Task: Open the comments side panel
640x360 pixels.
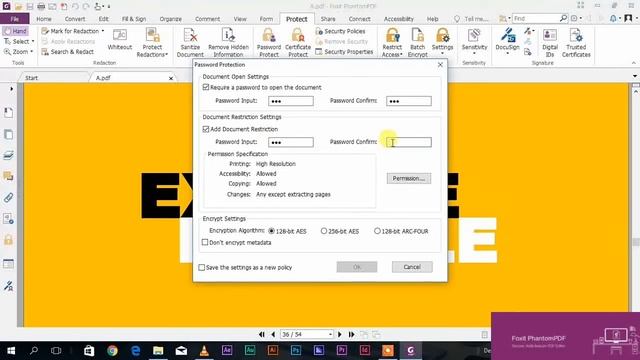Action: (x=8, y=176)
